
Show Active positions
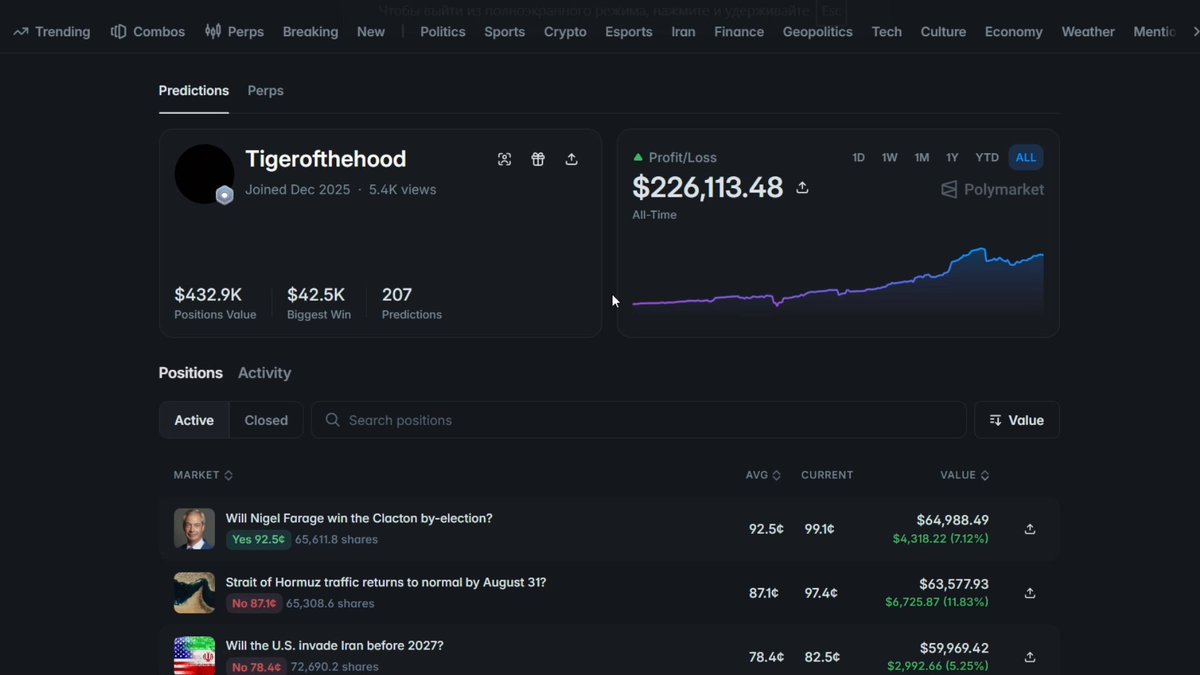click(x=194, y=420)
